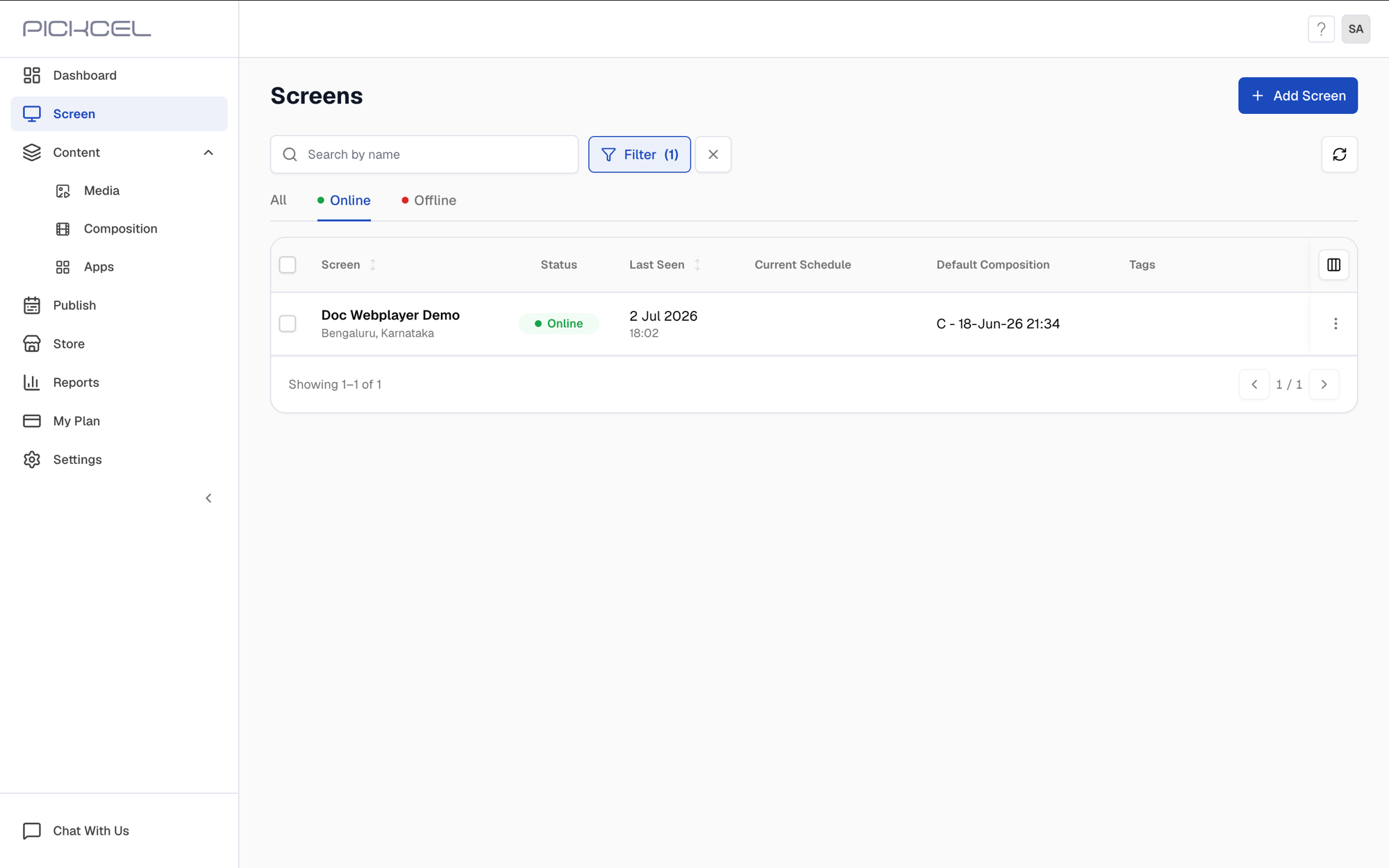Click the My Plan card icon
The width and height of the screenshot is (1389, 868).
coord(32,421)
